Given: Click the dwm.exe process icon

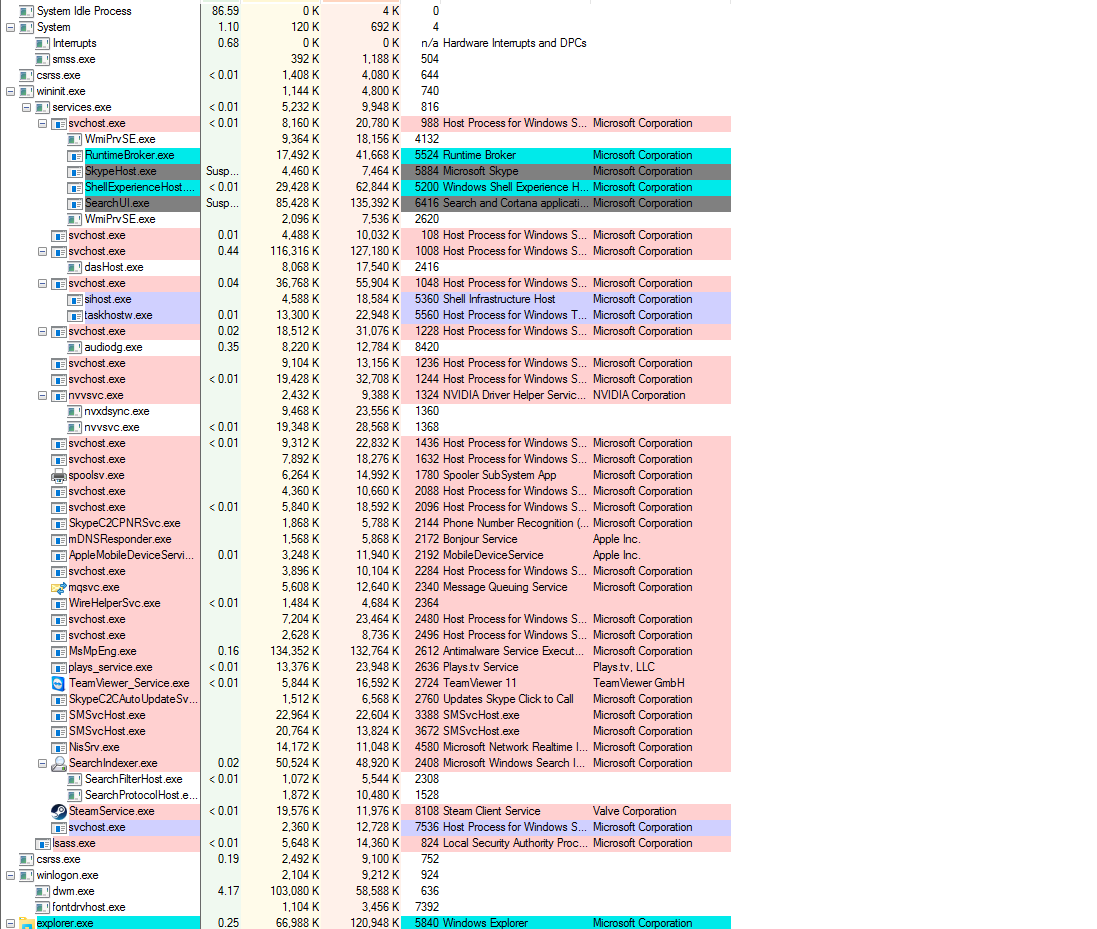Looking at the screenshot, I should (43, 891).
